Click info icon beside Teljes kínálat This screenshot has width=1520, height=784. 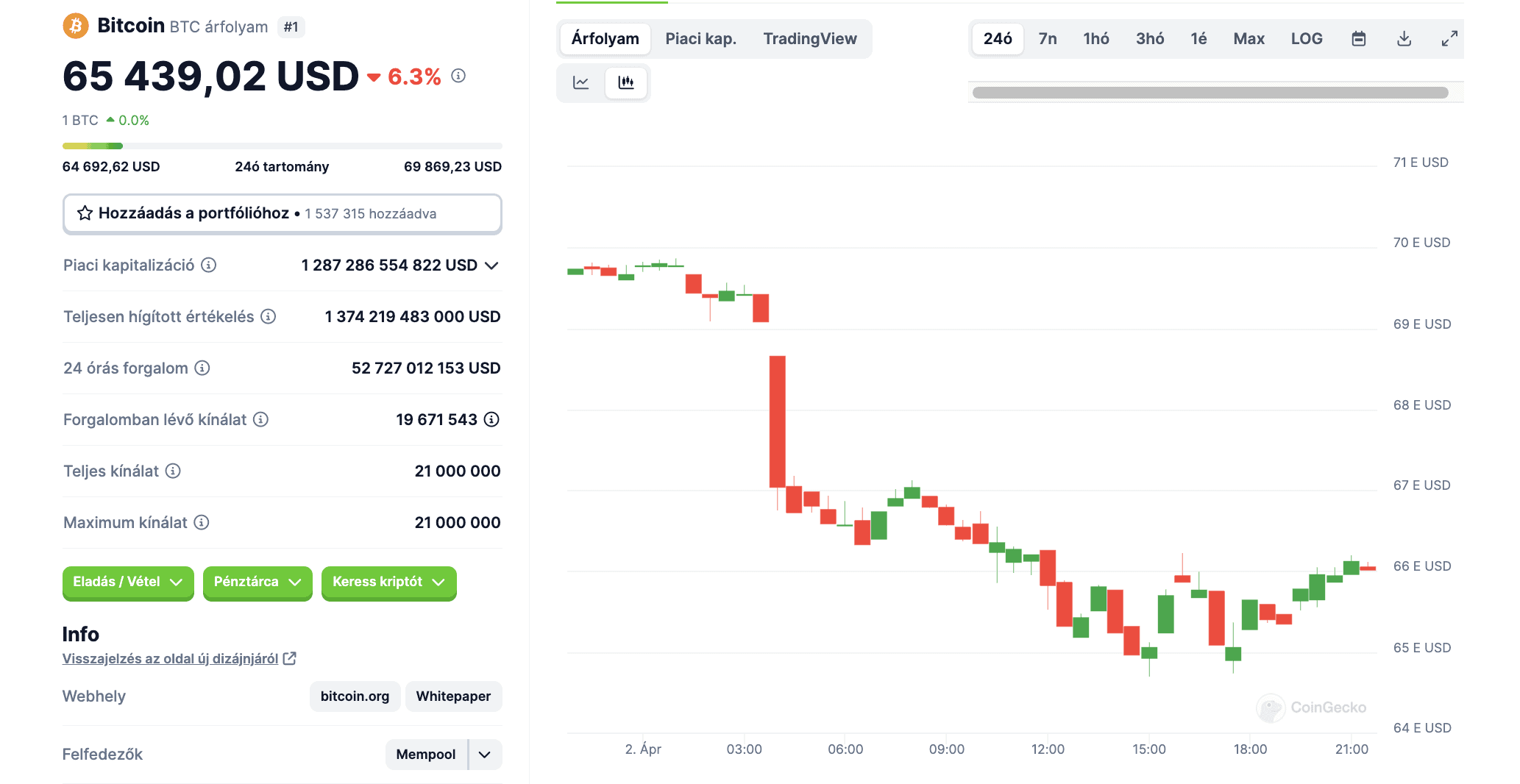pyautogui.click(x=173, y=471)
